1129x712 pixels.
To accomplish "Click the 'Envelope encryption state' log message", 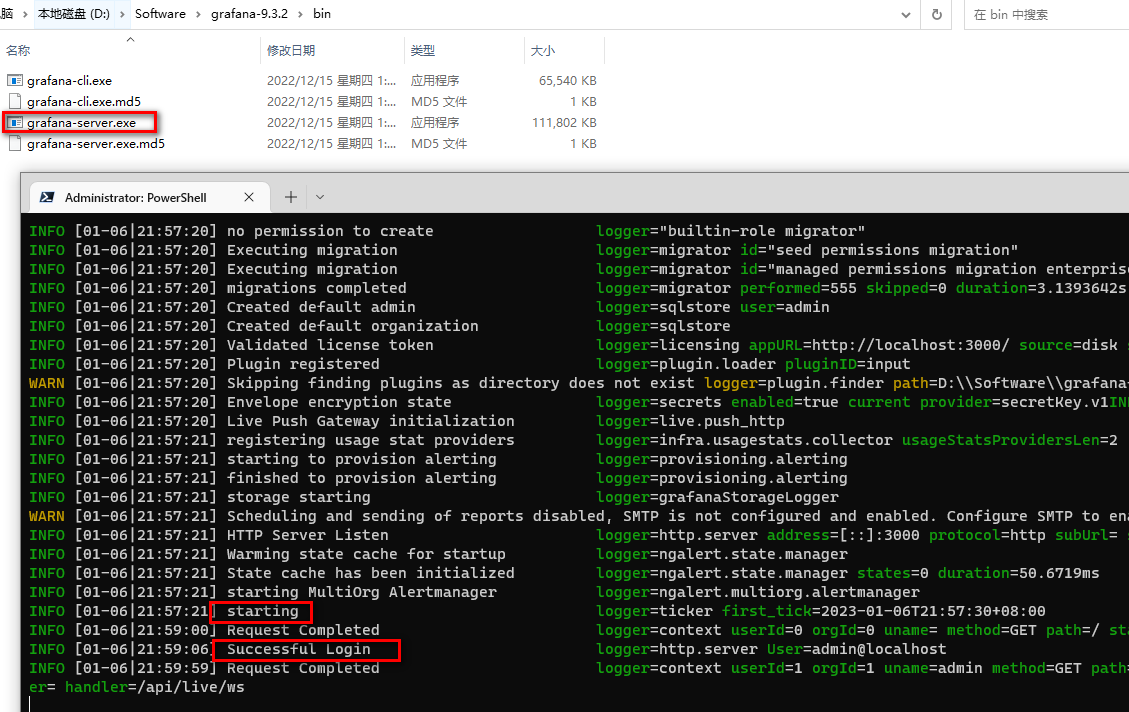I will [339, 402].
